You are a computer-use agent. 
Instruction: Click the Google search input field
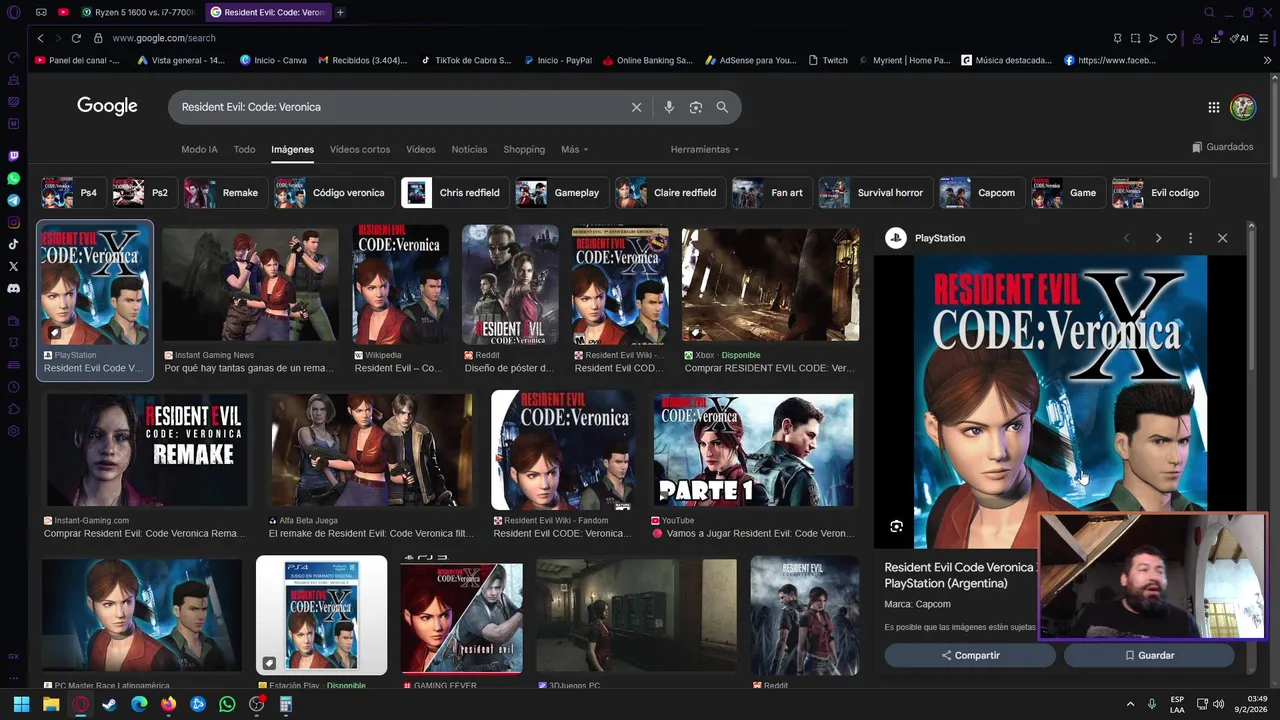pyautogui.click(x=400, y=107)
